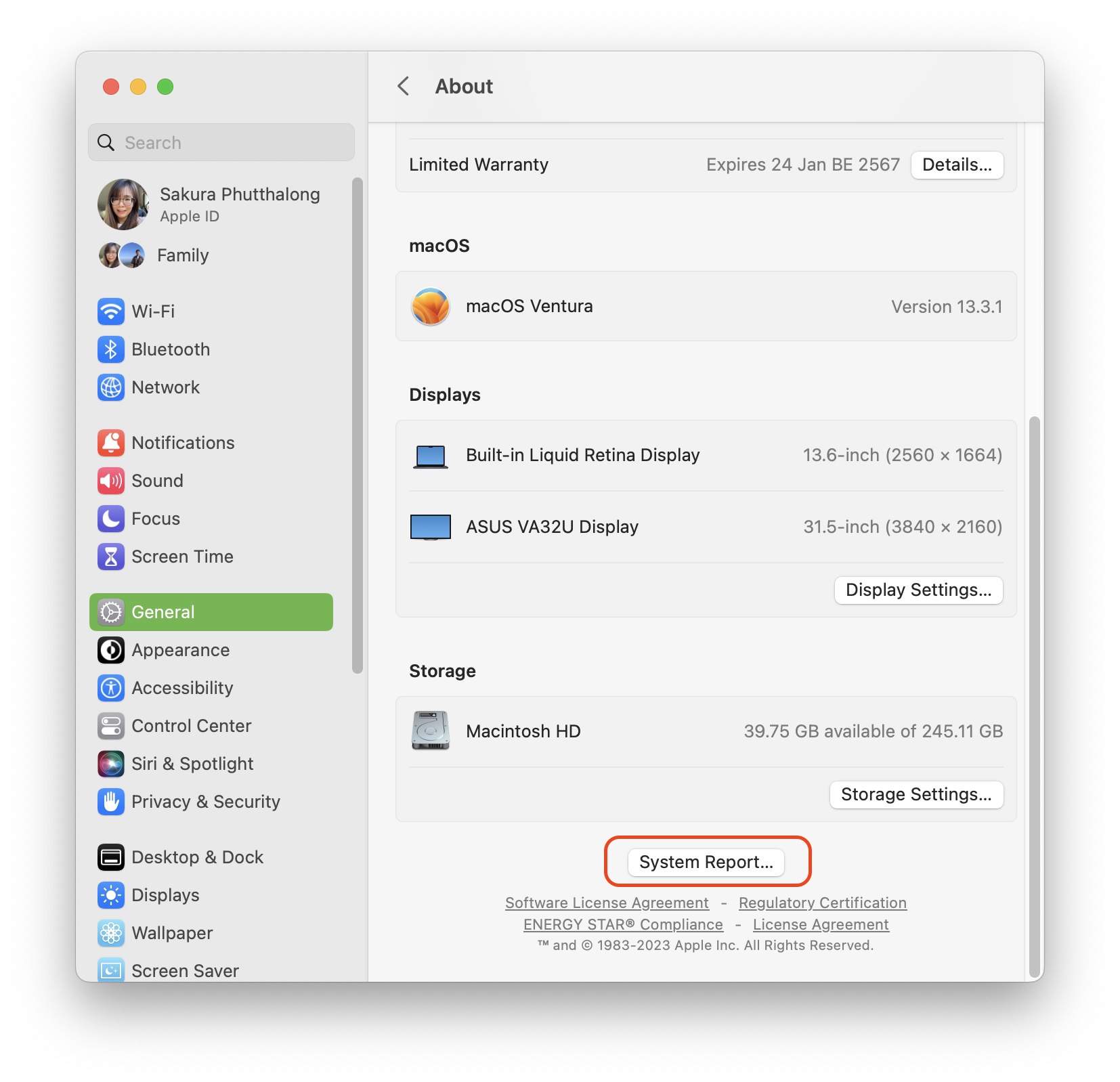This screenshot has width=1120, height=1082.
Task: Click the Sound speaker icon
Action: click(110, 481)
